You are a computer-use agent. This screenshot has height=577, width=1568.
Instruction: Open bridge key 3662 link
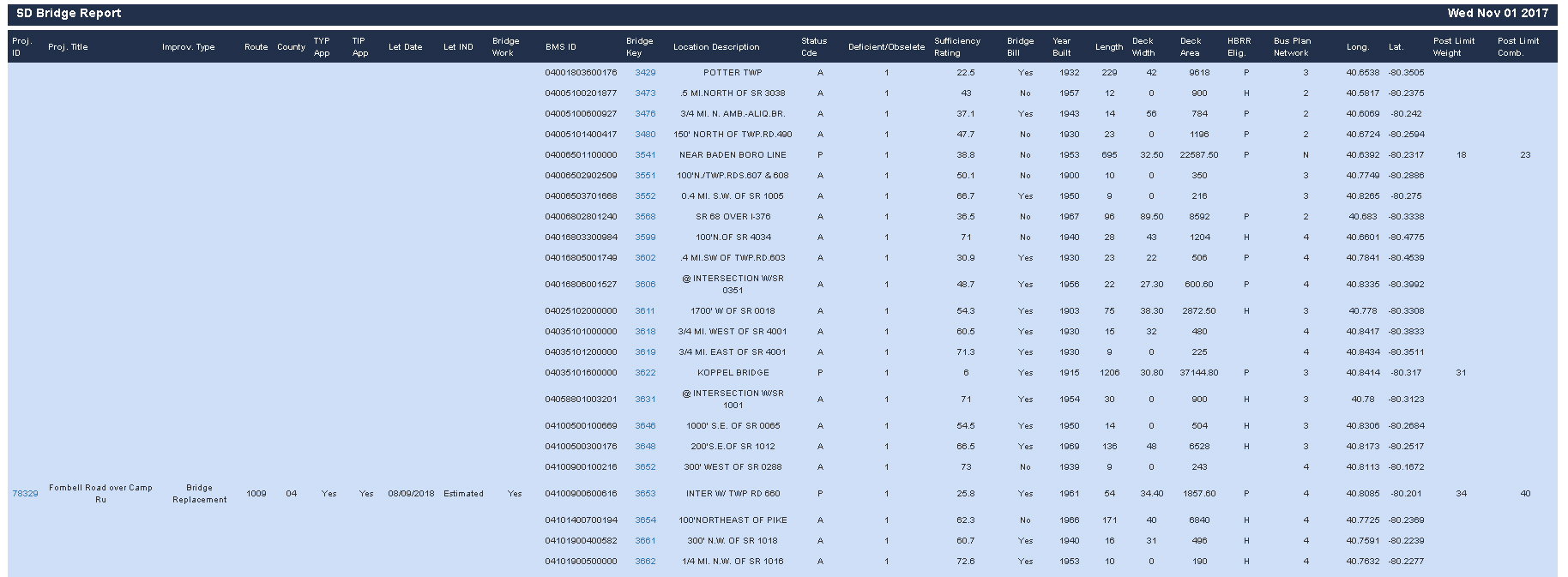[x=645, y=562]
